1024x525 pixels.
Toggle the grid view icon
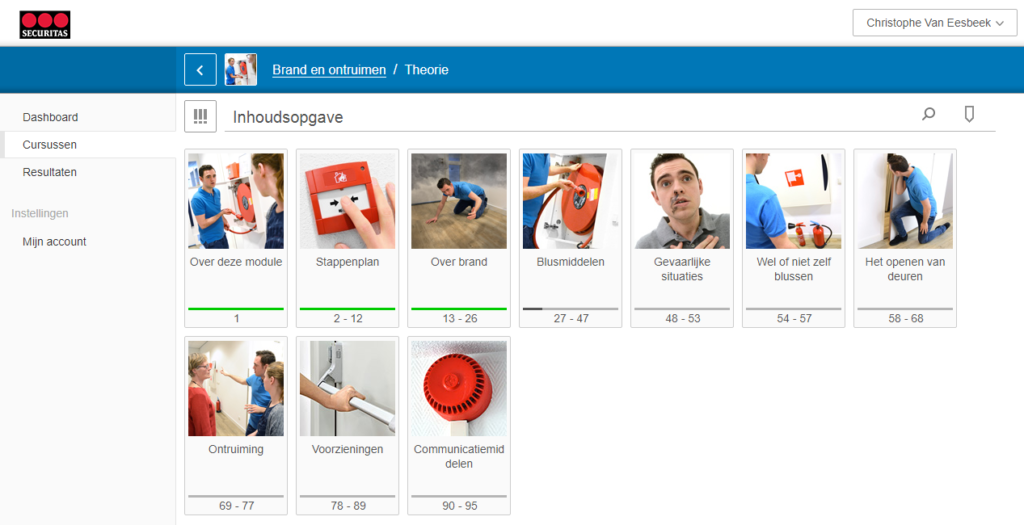(x=200, y=116)
